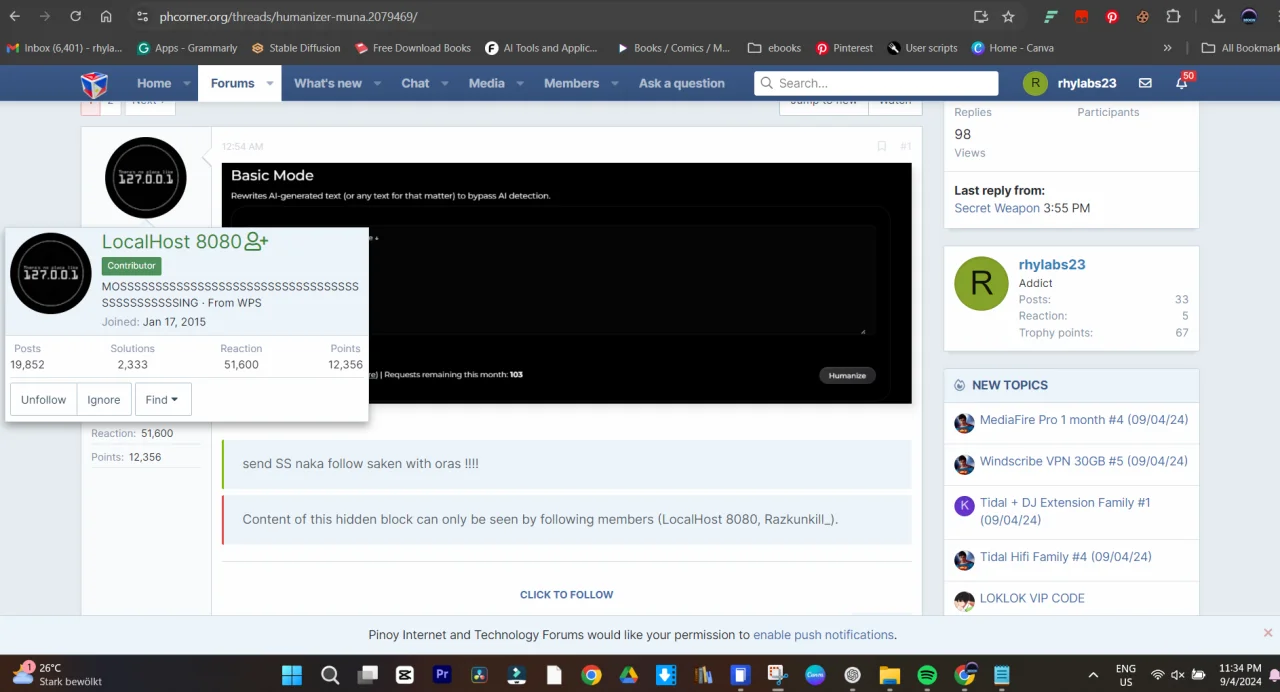Screen dimensions: 1280x692
Task: Open DaVinci Resolve taskbar icon
Action: (479, 675)
